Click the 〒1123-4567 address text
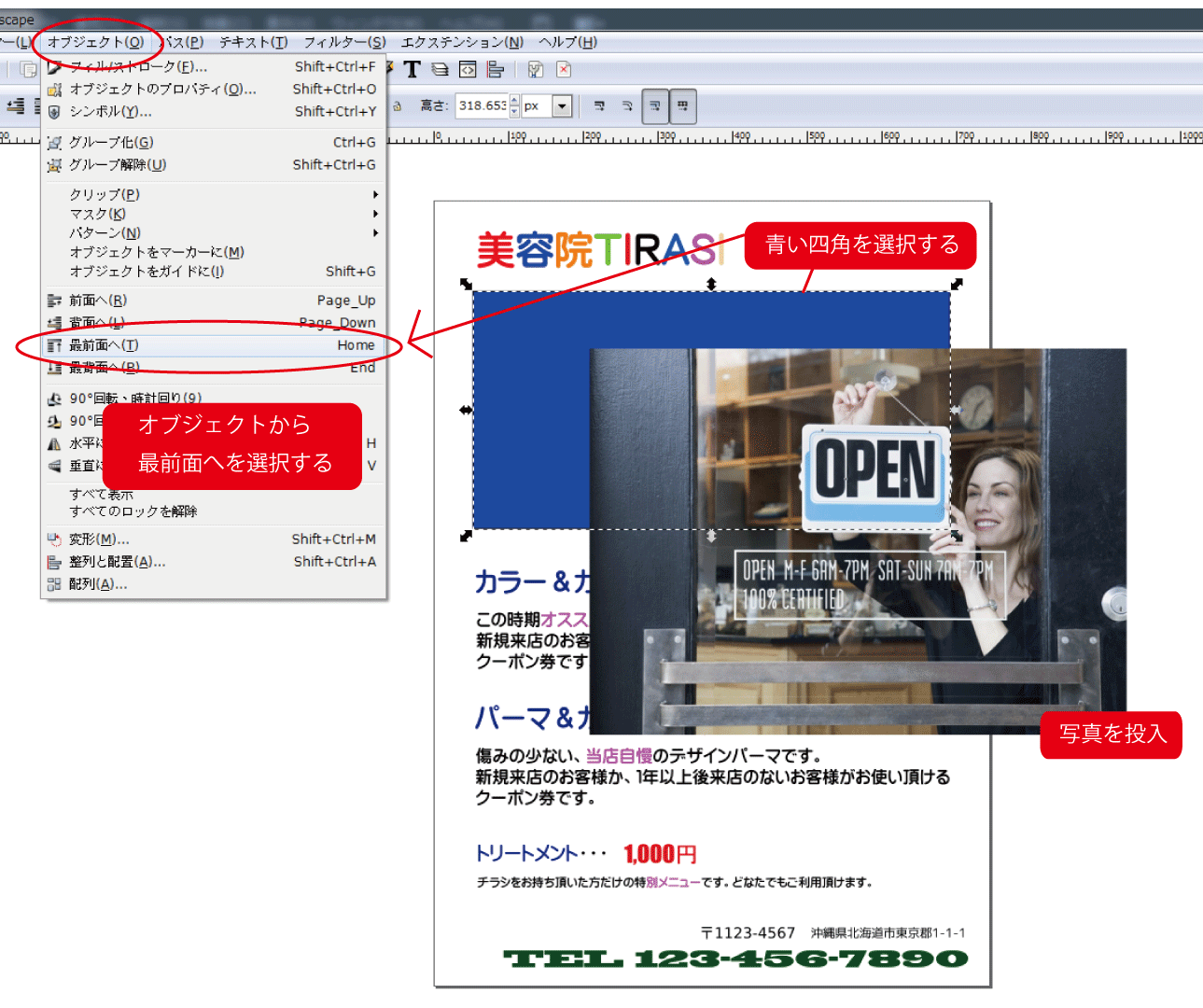 [832, 932]
